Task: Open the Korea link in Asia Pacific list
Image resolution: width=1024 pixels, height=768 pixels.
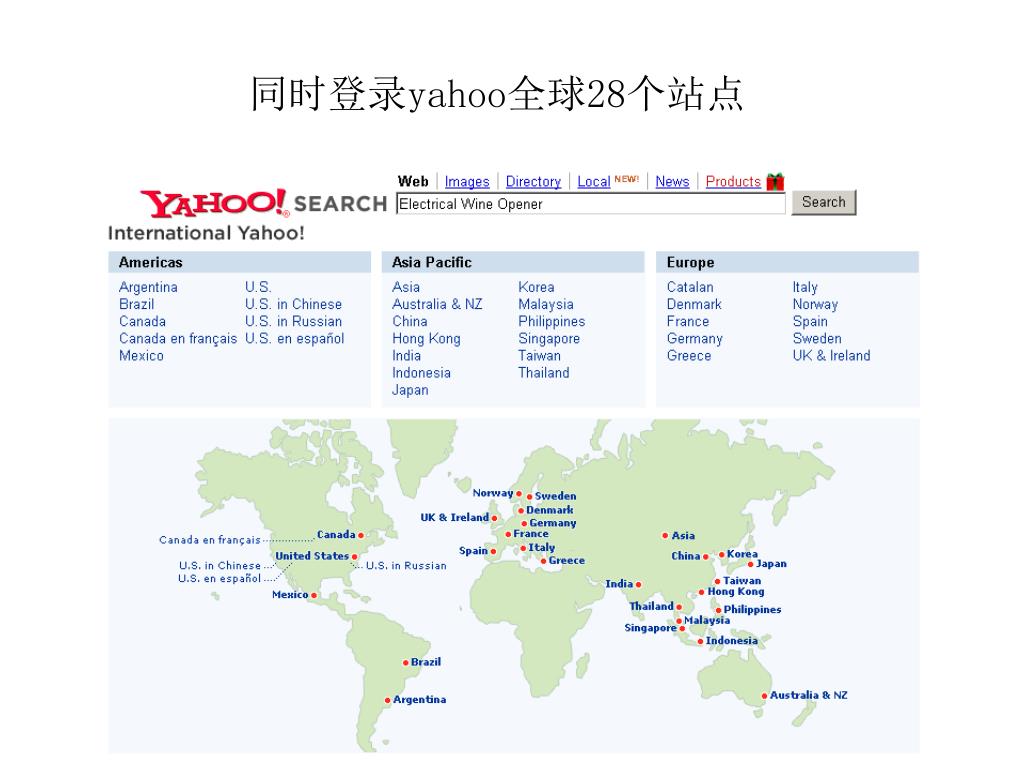Action: (536, 287)
